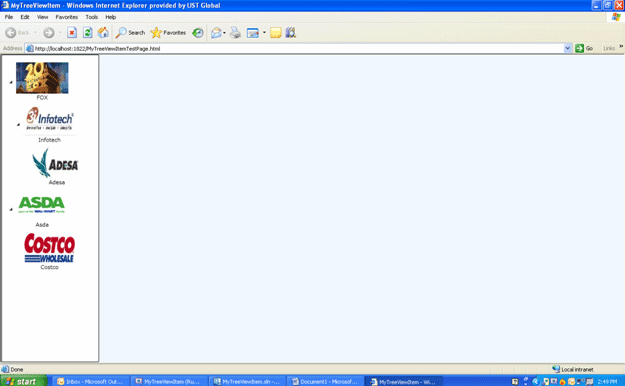Print the page using the printer icon
This screenshot has width=625, height=386.
click(x=236, y=33)
